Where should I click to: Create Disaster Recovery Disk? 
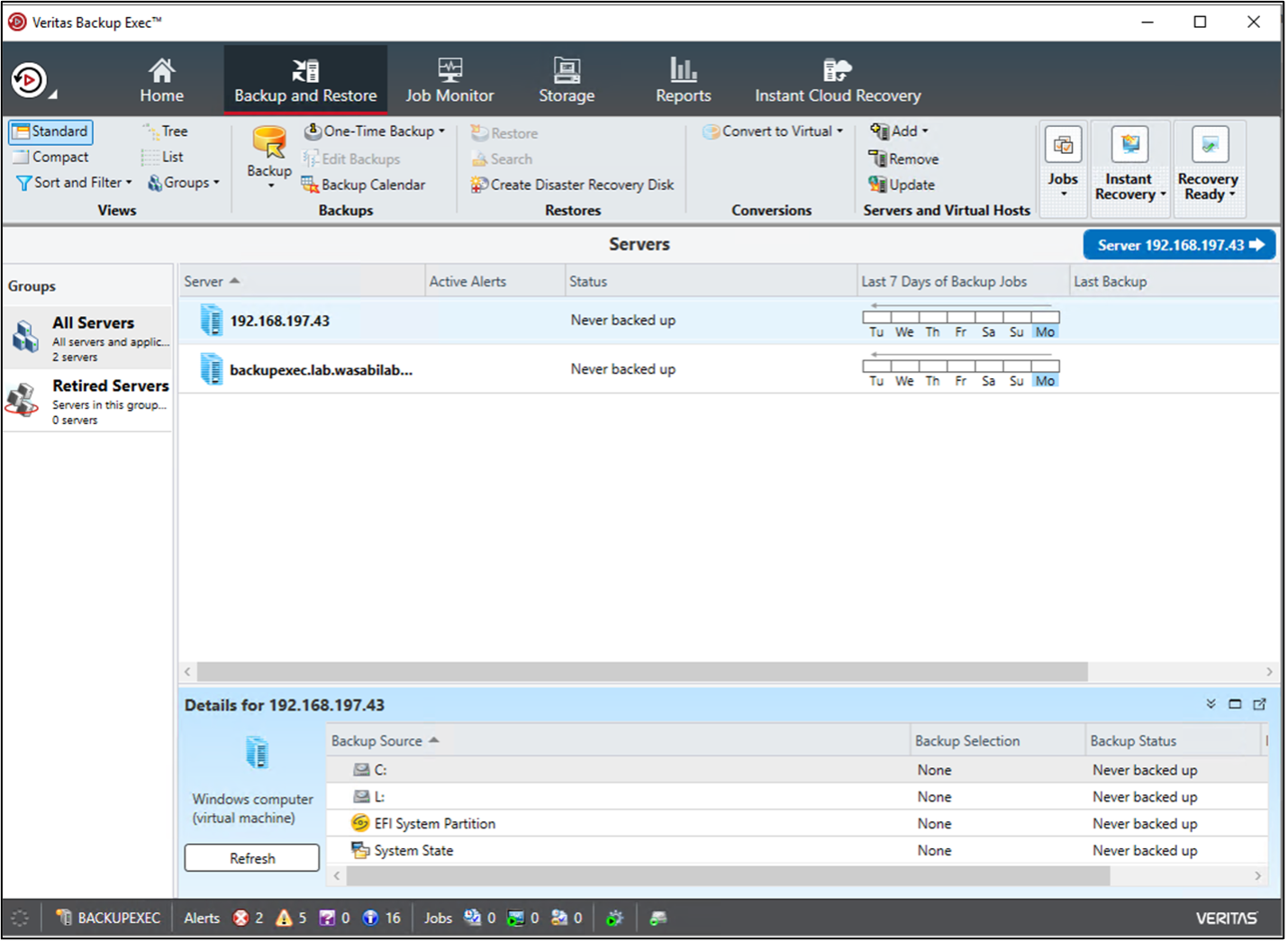pos(572,185)
